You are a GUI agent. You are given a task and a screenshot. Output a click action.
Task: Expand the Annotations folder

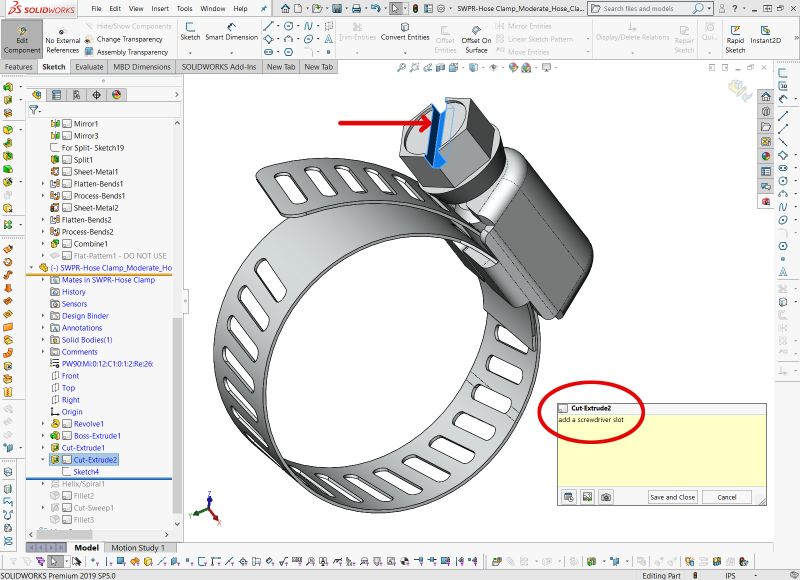click(x=43, y=328)
